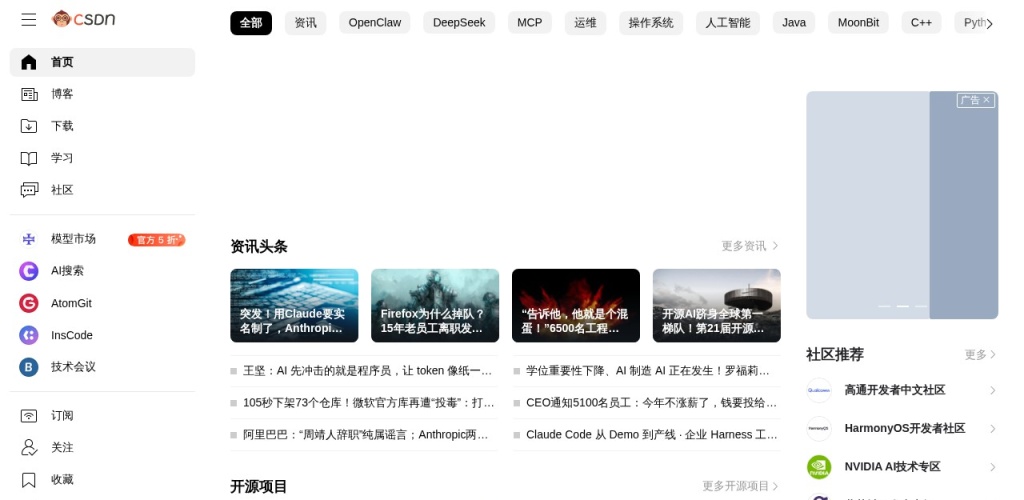Open 学位重要性下降 headline
This screenshot has width=1024, height=500.
coord(647,371)
